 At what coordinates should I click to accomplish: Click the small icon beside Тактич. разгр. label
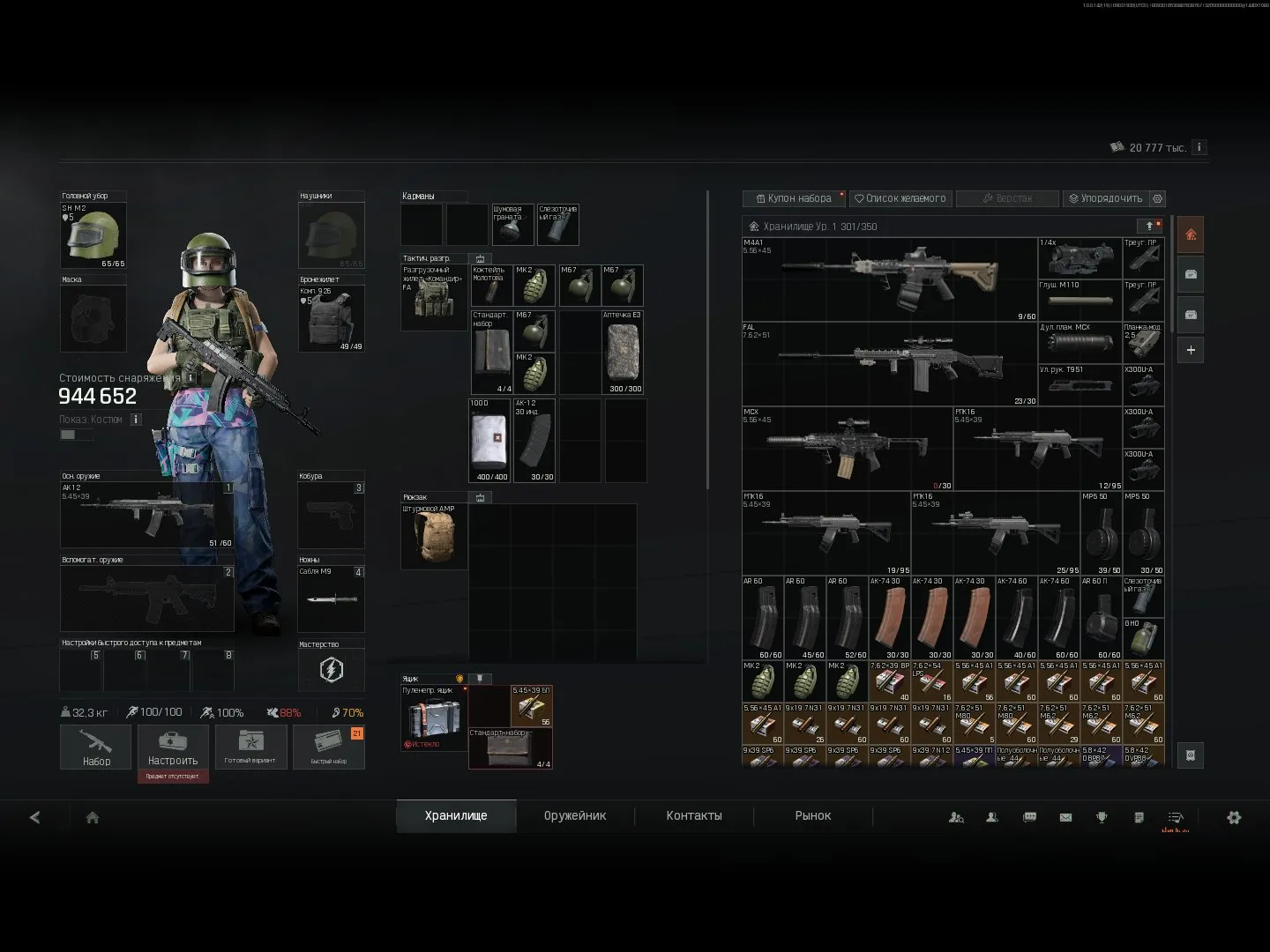click(481, 259)
